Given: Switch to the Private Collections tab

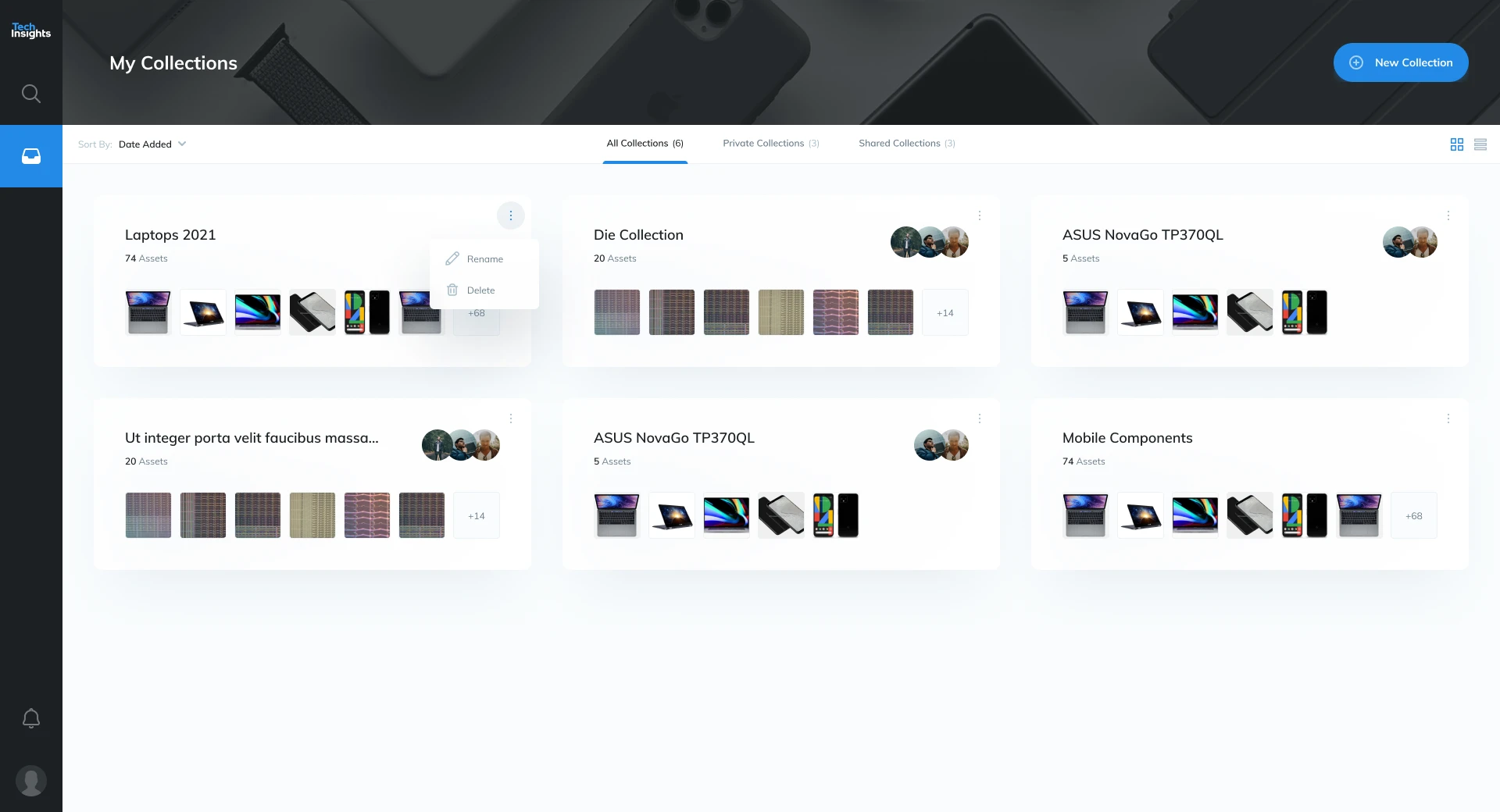Looking at the screenshot, I should [770, 143].
